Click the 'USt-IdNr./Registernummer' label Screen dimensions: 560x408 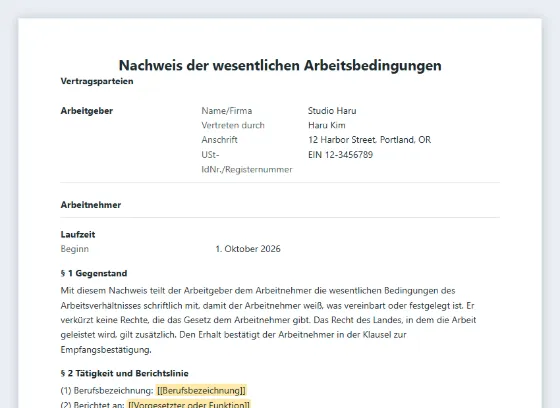(x=247, y=162)
